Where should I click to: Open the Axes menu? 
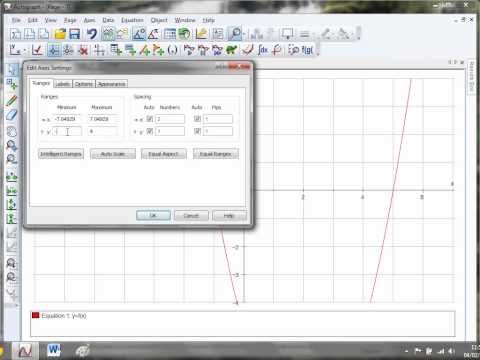pyautogui.click(x=89, y=20)
